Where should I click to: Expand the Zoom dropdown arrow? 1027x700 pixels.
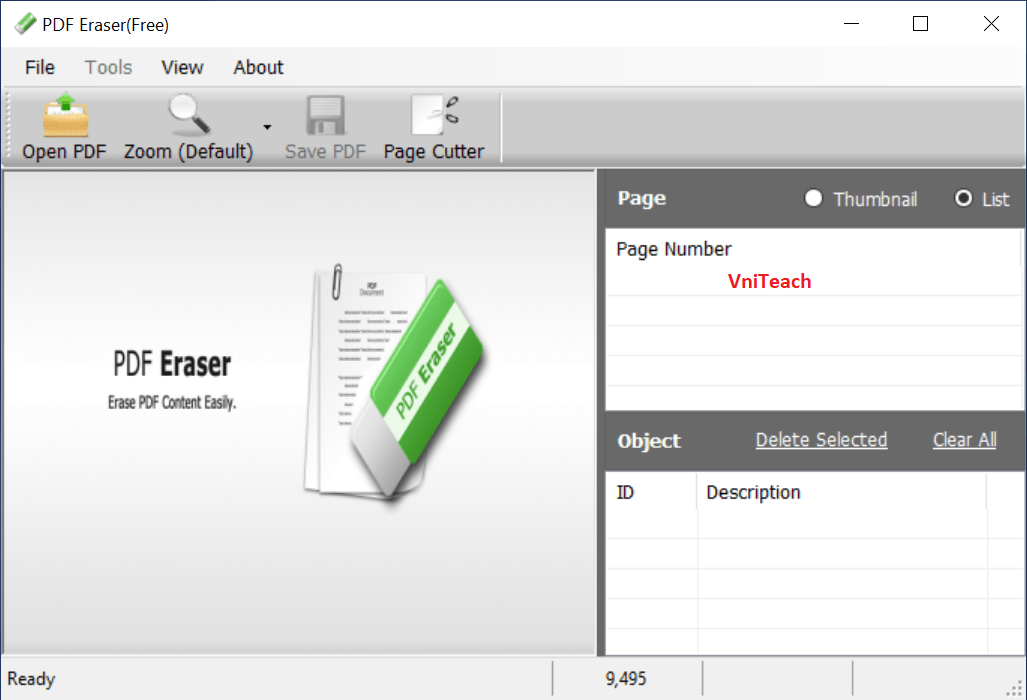267,127
